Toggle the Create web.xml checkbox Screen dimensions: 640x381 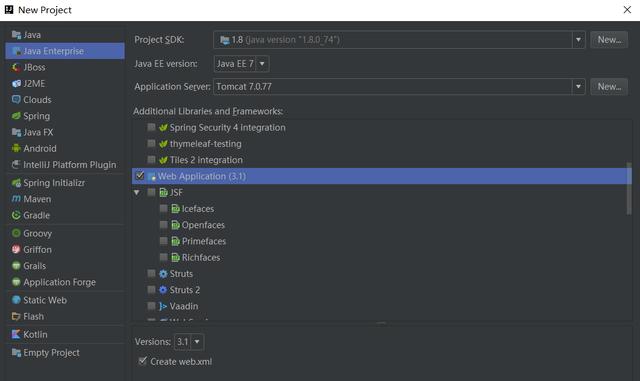(142, 361)
